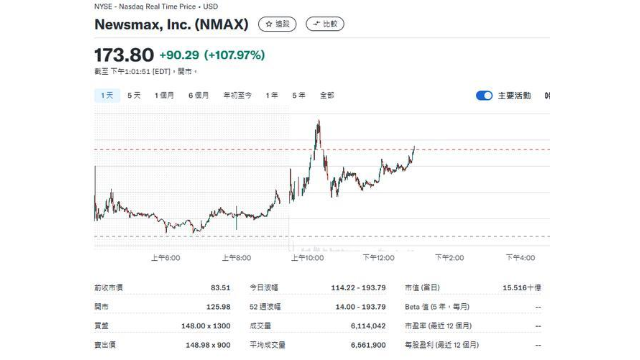Select the 年初至今 range tab
Image resolution: width=640 pixels, height=360 pixels.
pyautogui.click(x=237, y=96)
